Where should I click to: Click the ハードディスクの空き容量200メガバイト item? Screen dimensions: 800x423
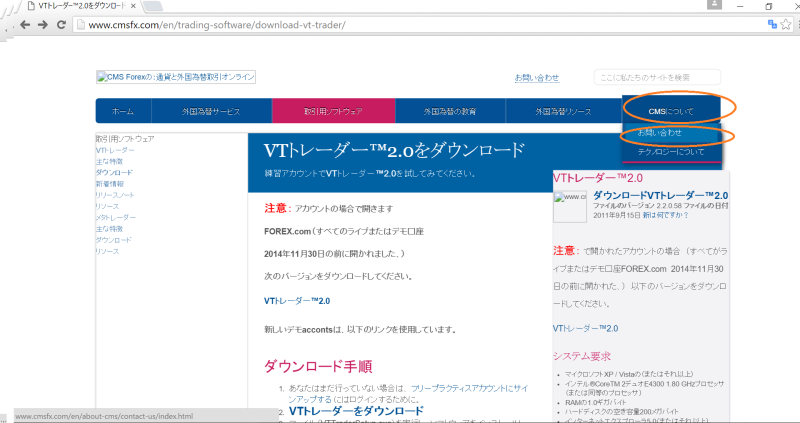click(621, 411)
